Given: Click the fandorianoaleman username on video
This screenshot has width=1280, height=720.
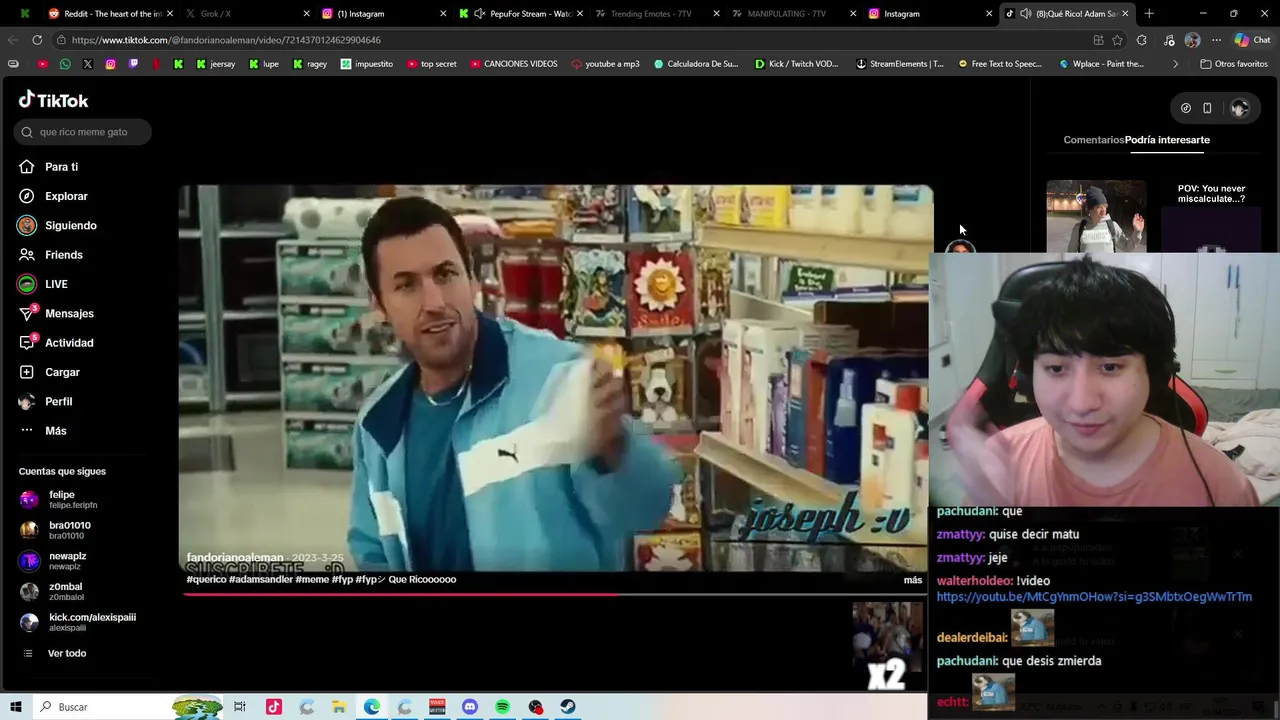Looking at the screenshot, I should tap(235, 558).
